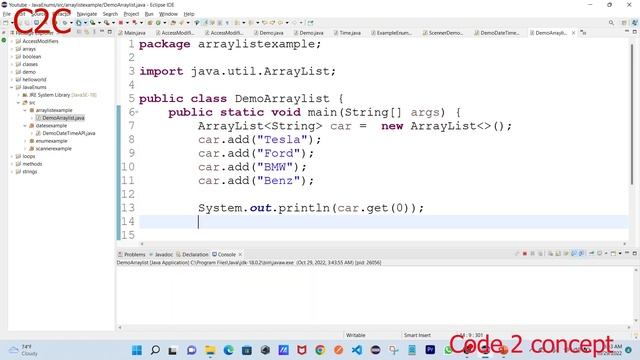Open the Search menu
640x360 pixels.
tap(110, 14)
